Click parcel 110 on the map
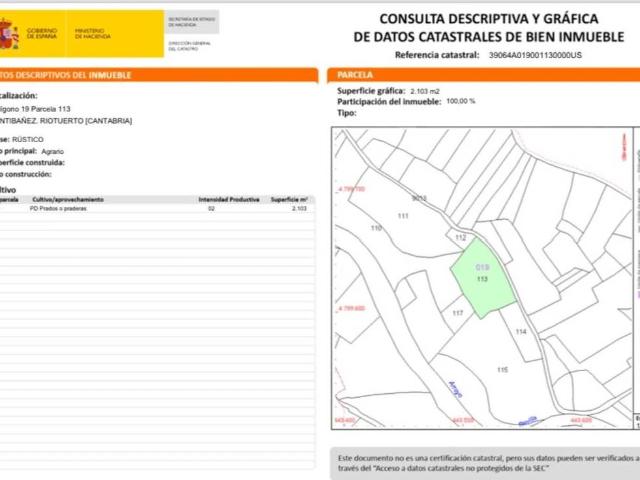640x480 pixels. pyautogui.click(x=376, y=228)
